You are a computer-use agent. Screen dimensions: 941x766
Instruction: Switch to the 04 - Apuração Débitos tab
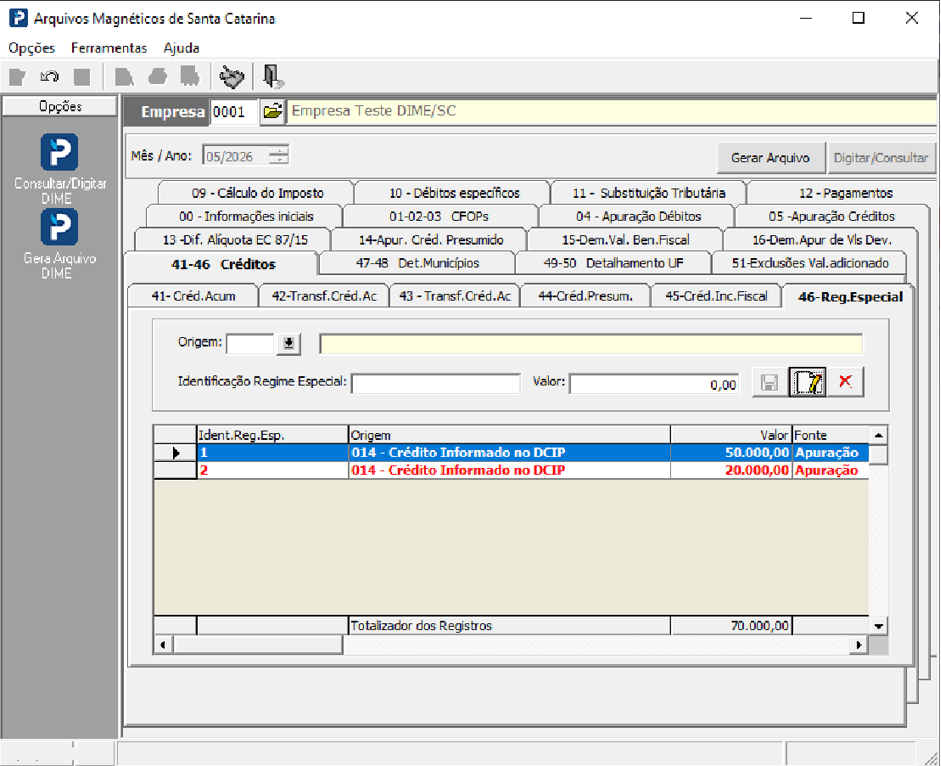(x=638, y=216)
